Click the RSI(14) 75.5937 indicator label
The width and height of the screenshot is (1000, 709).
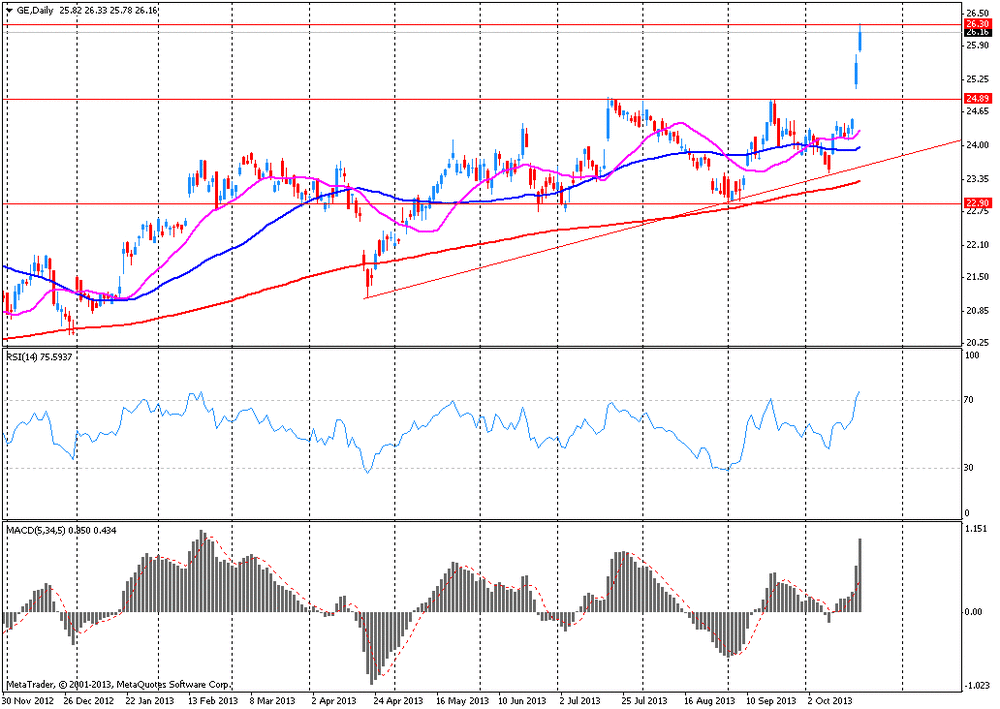(40, 357)
